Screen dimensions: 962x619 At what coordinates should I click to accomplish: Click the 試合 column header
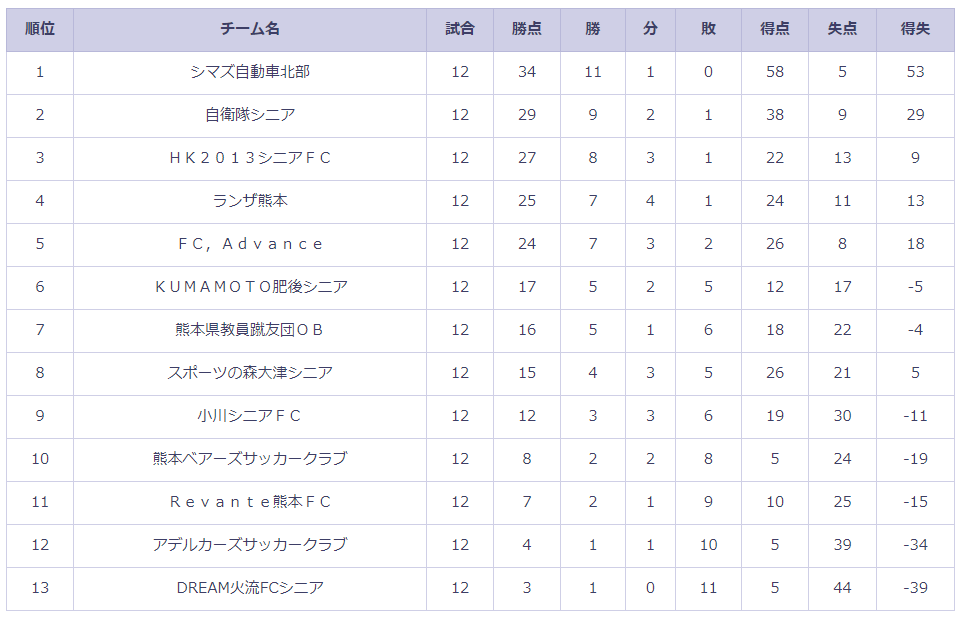(x=460, y=29)
